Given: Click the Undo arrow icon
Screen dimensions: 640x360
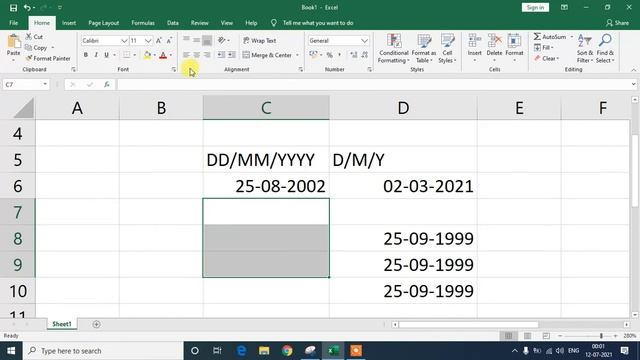Looking at the screenshot, I should (x=27, y=7).
